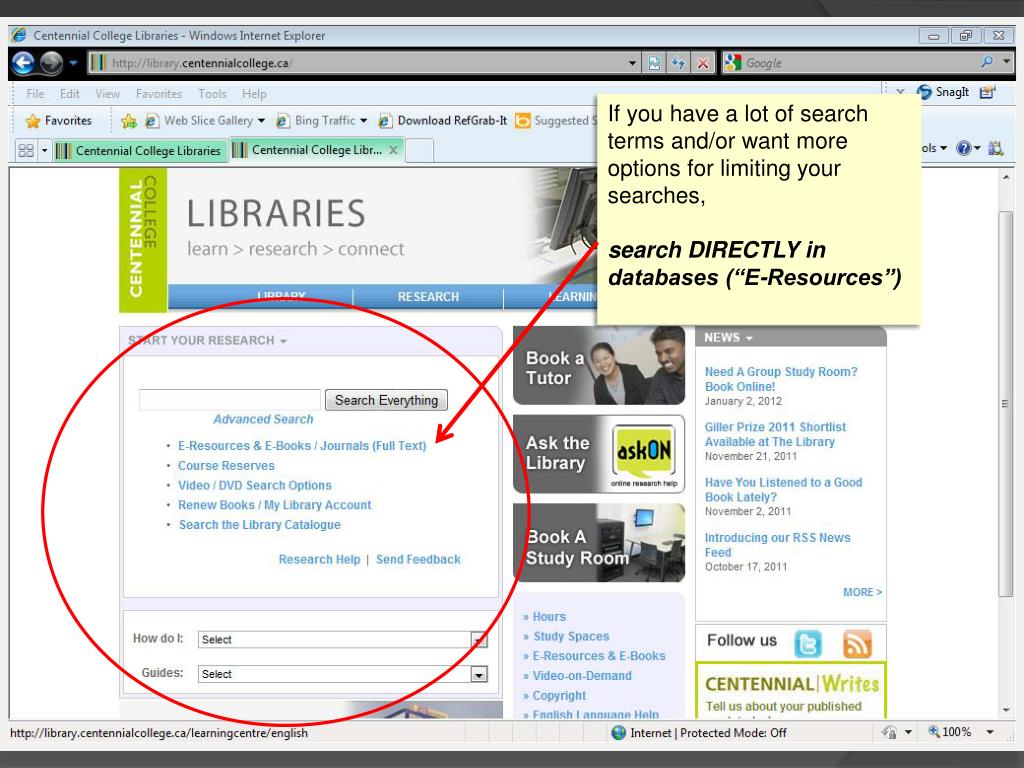Viewport: 1024px width, 768px height.
Task: Click the Book a Tutor banner
Action: coord(599,366)
